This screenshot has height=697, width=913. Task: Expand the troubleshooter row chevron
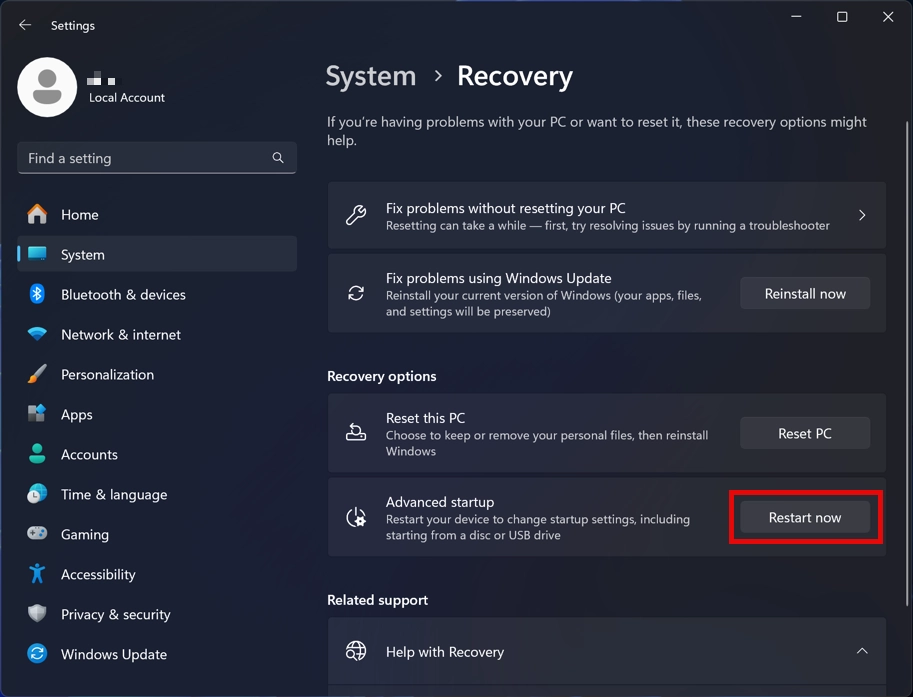862,214
